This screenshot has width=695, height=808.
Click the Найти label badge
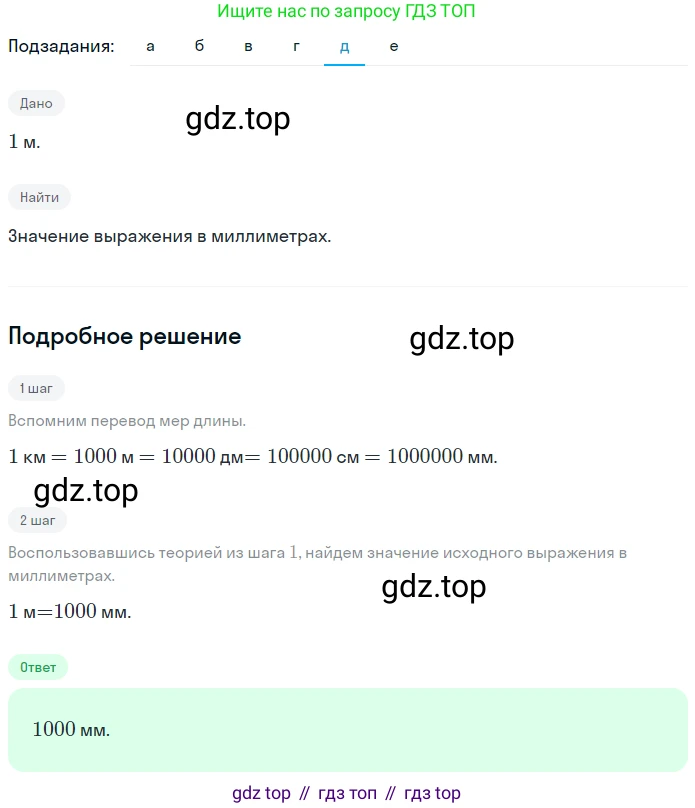tap(39, 197)
